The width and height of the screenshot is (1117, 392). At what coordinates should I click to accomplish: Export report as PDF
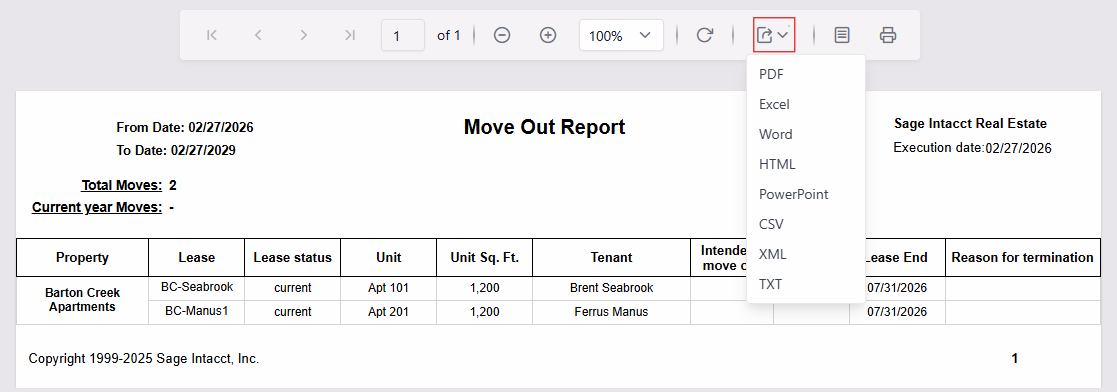click(x=806, y=74)
